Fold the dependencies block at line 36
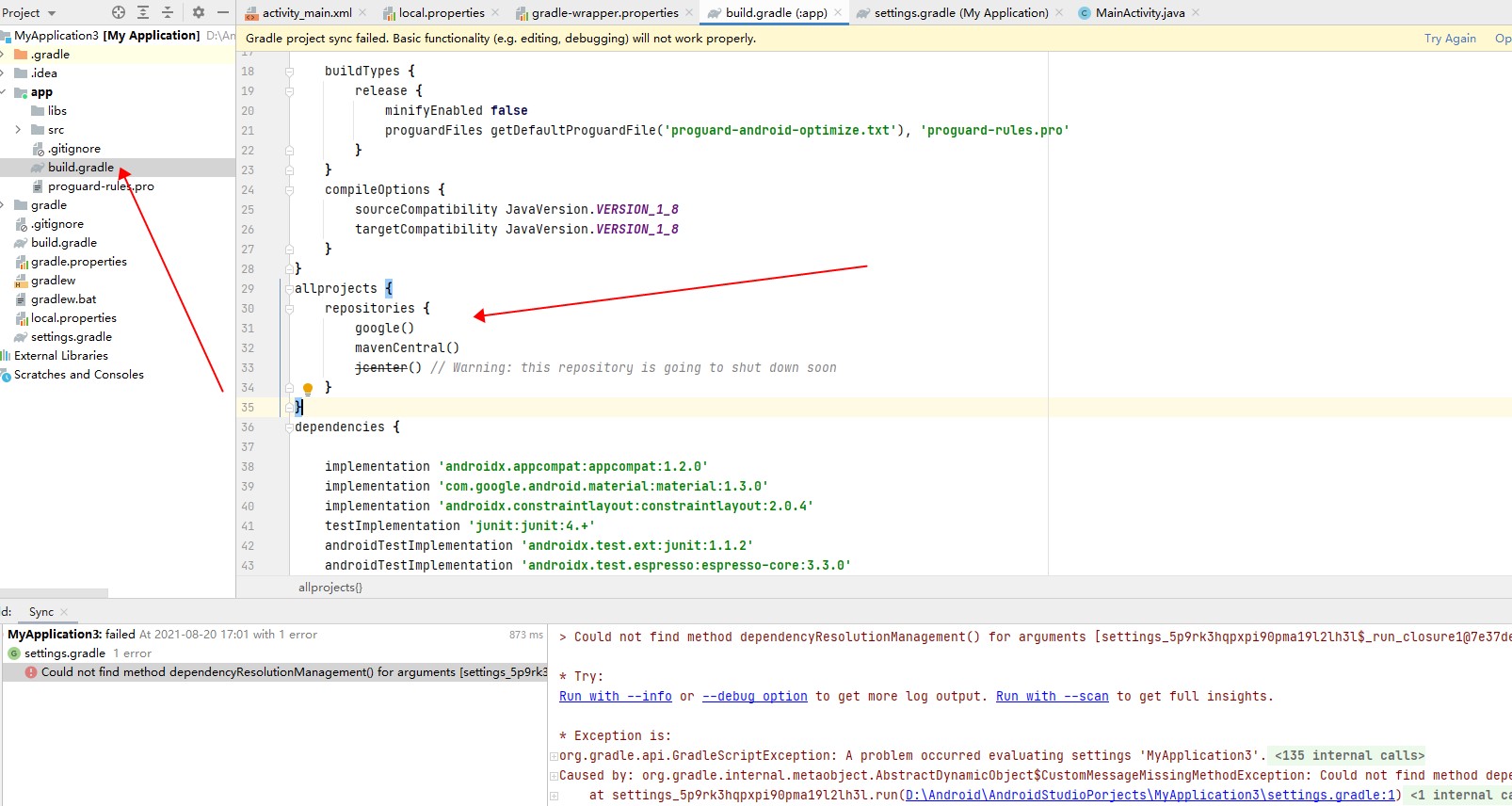This screenshot has width=1512, height=806. point(290,427)
